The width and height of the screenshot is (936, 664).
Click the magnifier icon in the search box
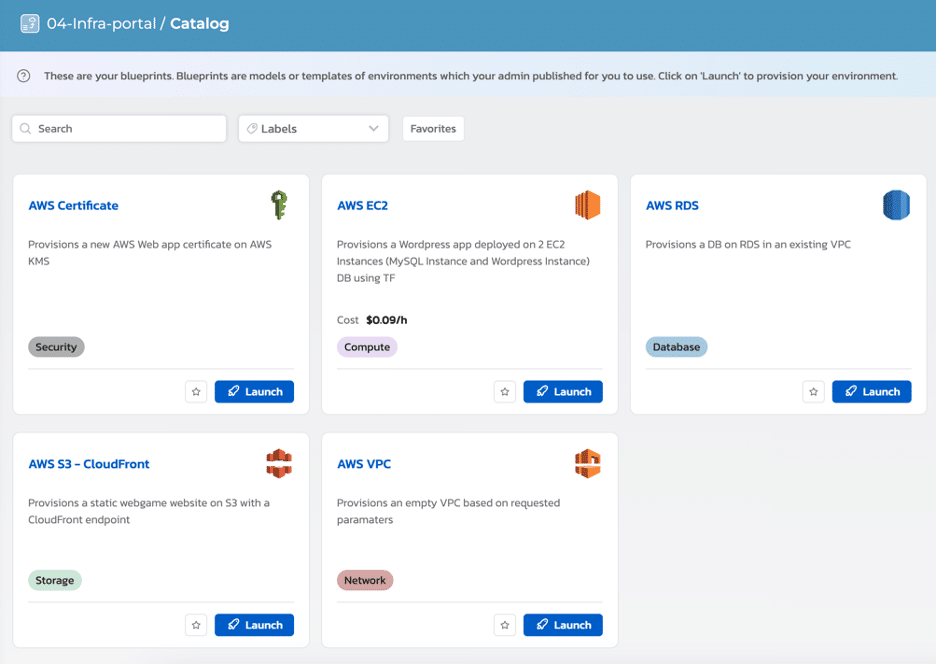[x=26, y=129]
